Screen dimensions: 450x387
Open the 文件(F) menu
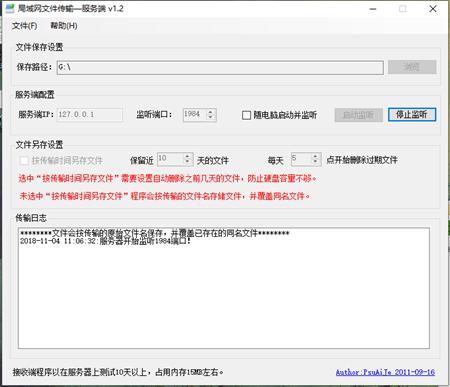24,26
